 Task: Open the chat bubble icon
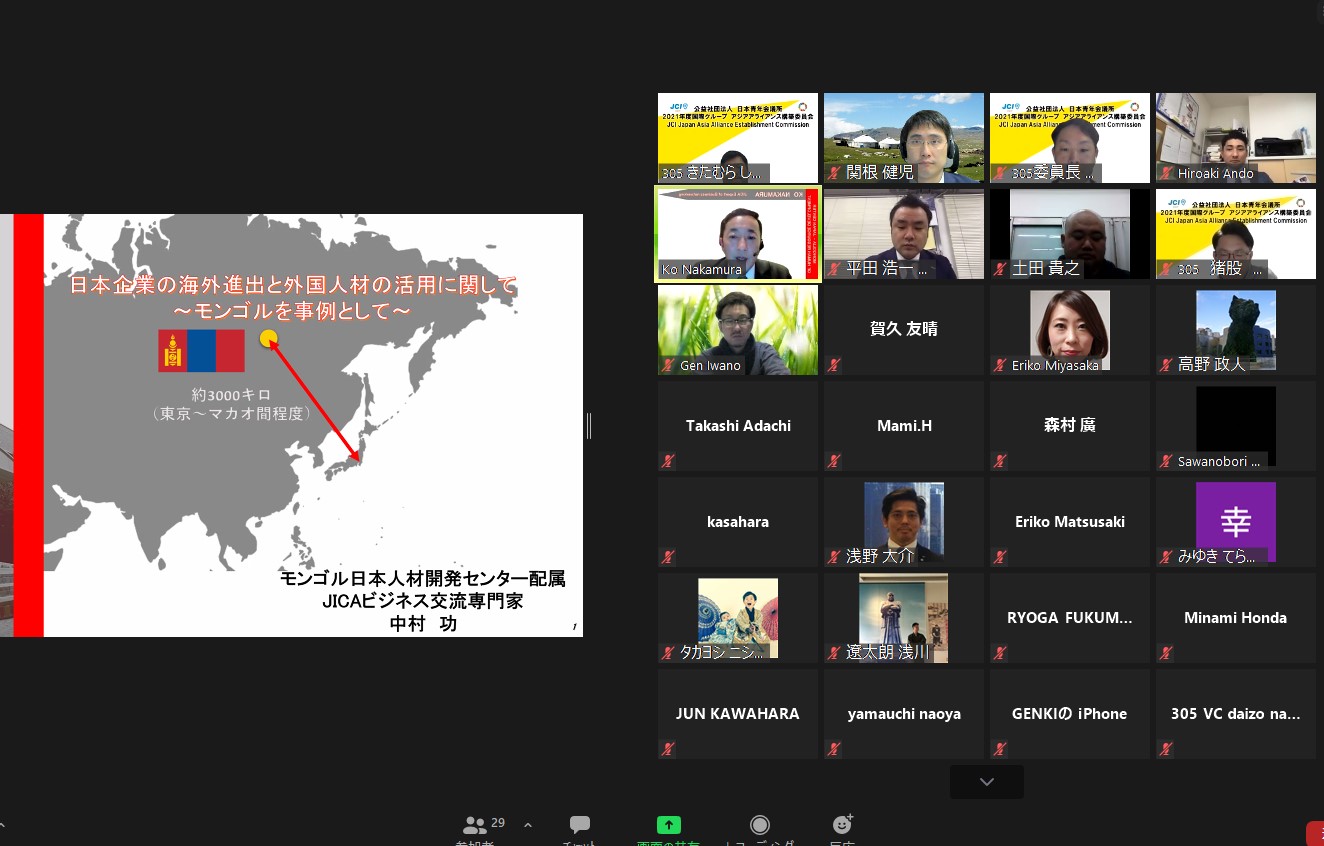(580, 825)
